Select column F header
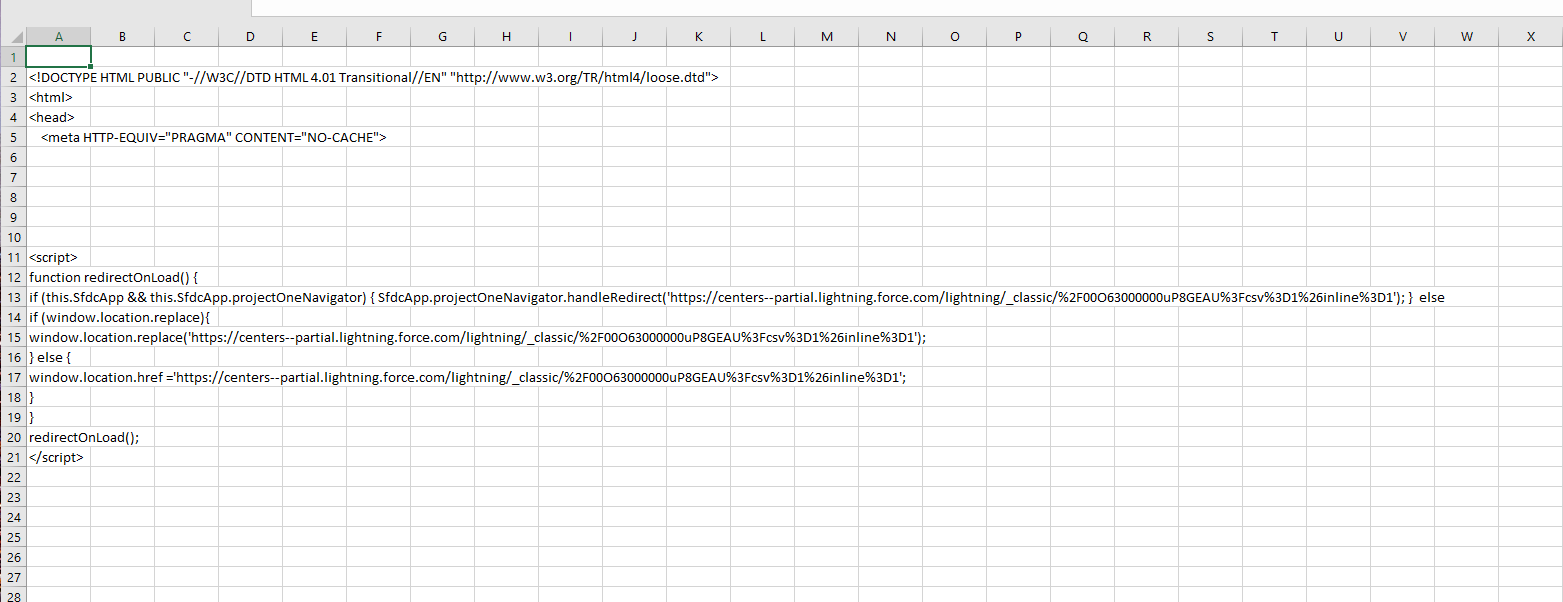 (x=378, y=37)
